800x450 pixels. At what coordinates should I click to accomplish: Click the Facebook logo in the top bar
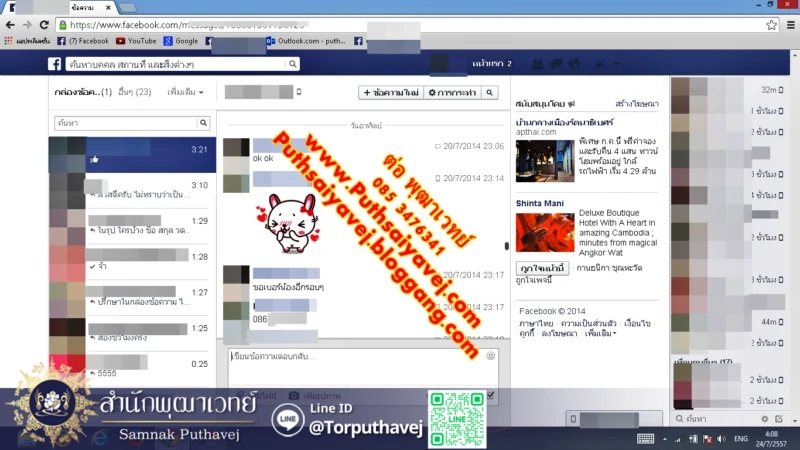(x=56, y=64)
